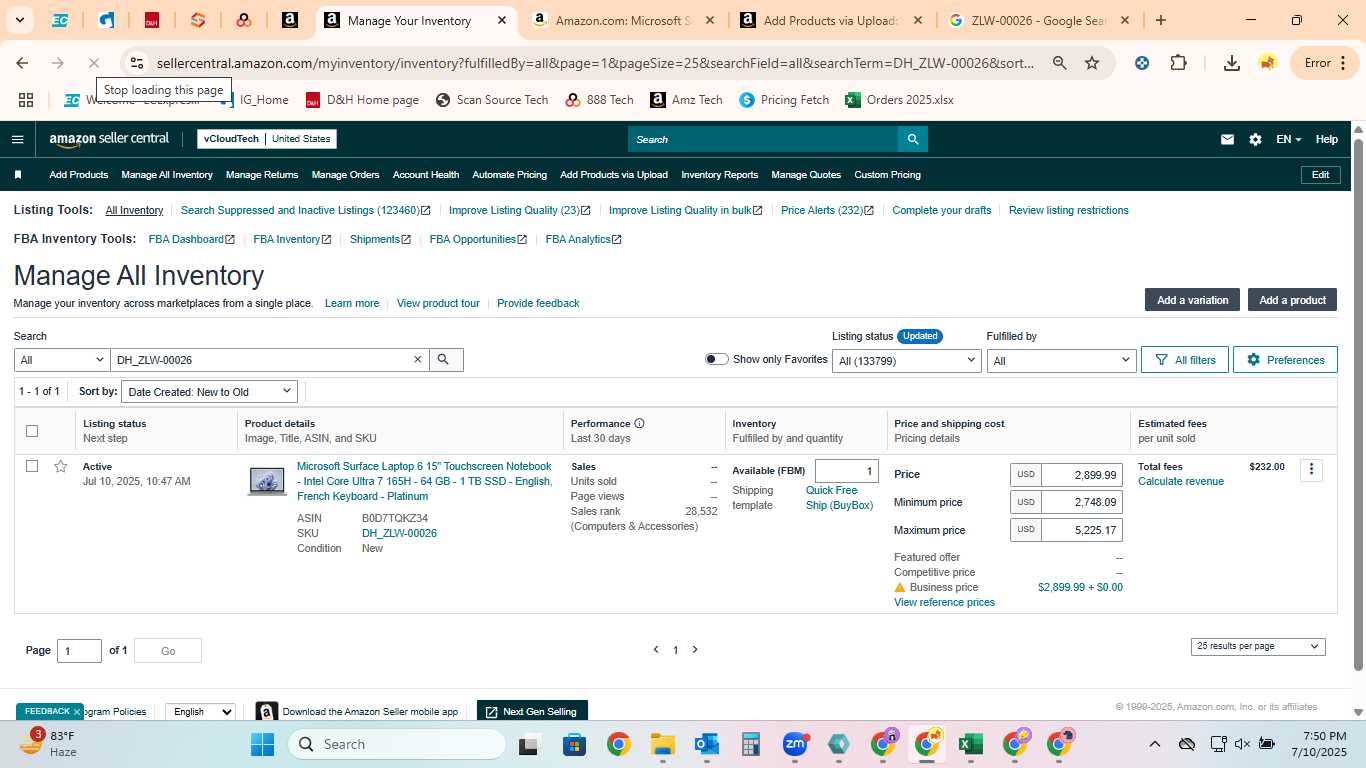Screen dimensions: 1366x768
Task: Click the teal search magnifier button
Action: [x=912, y=139]
